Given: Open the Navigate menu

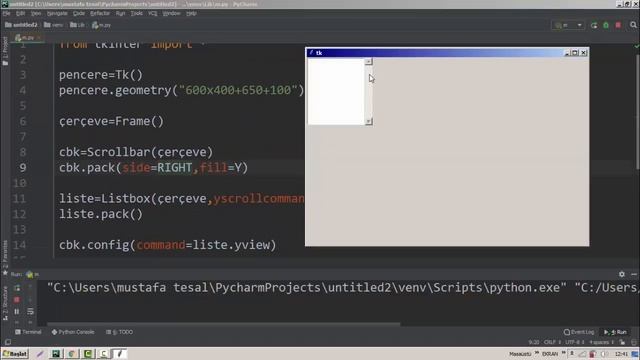Looking at the screenshot, I should coord(57,13).
